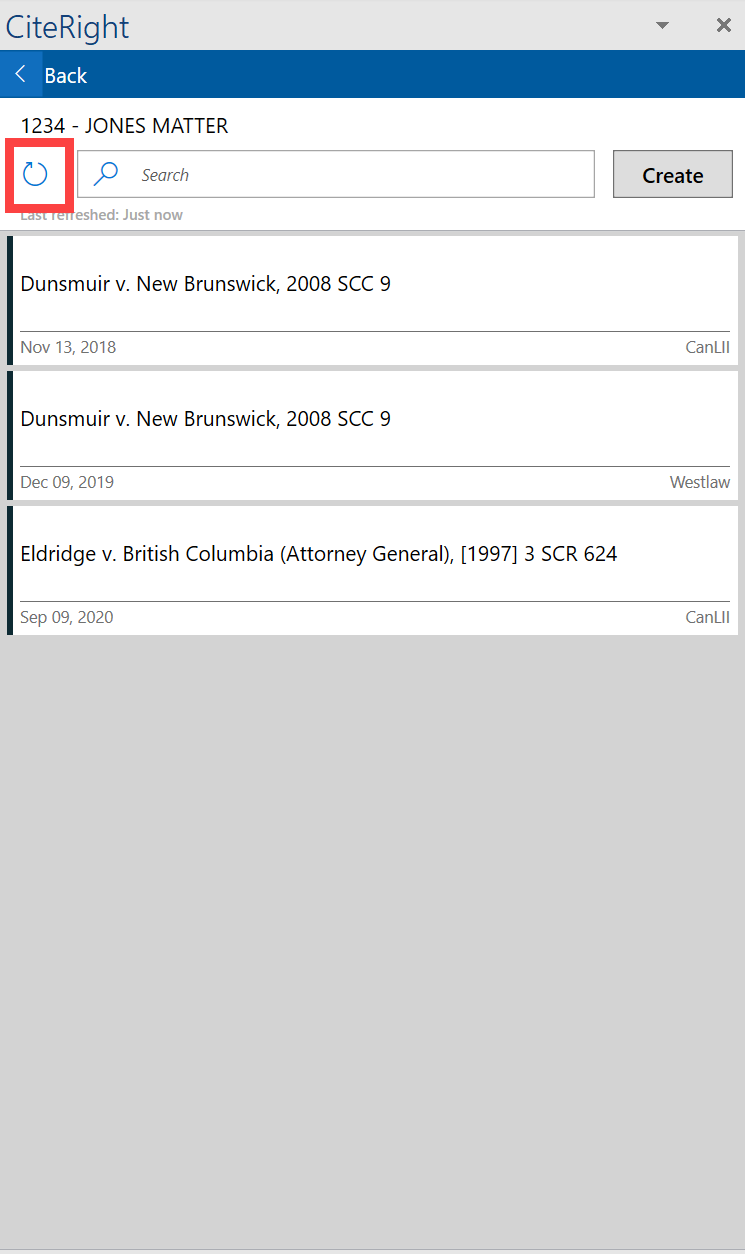745x1254 pixels.
Task: Refresh the citation list
Action: tap(35, 175)
